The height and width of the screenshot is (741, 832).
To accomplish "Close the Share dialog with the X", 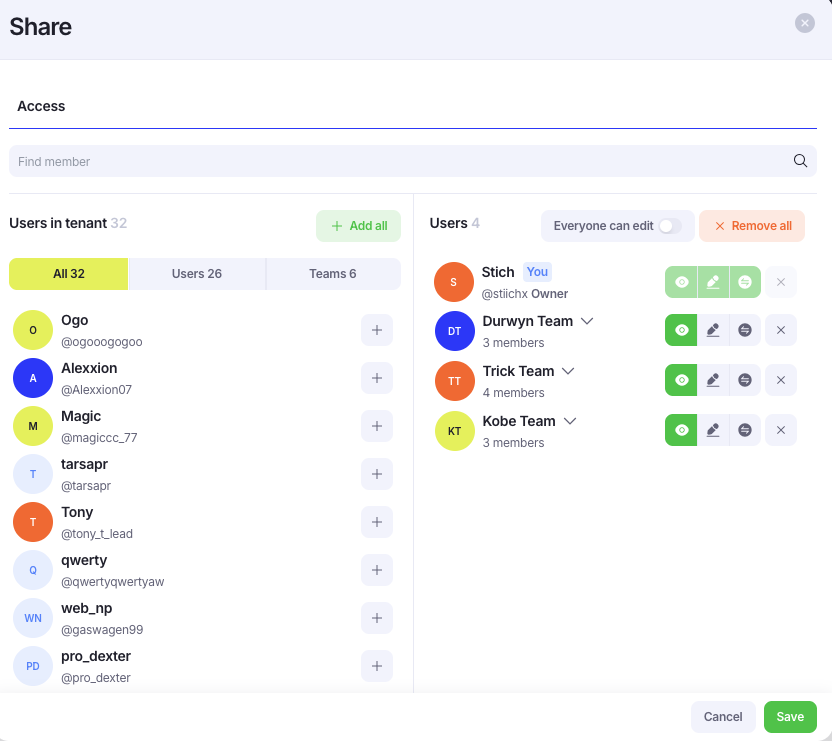I will [804, 23].
